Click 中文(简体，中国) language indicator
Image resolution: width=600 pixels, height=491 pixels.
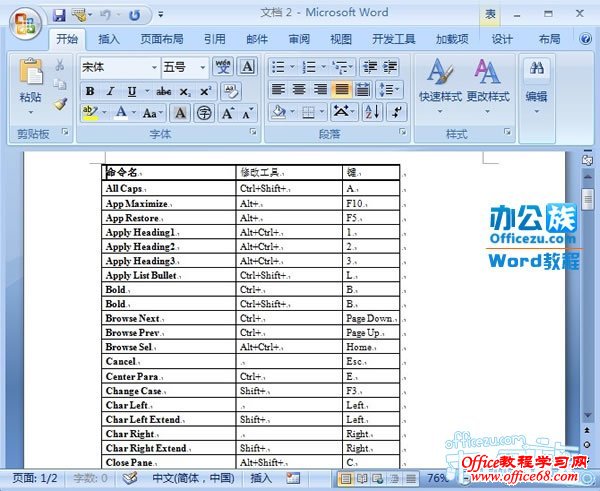pos(193,478)
